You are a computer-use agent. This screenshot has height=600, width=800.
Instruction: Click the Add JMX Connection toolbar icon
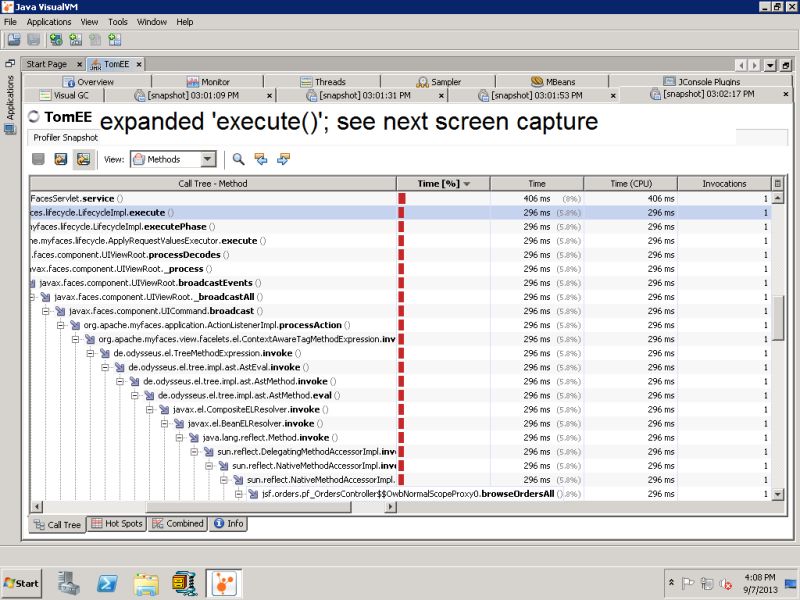tap(75, 40)
